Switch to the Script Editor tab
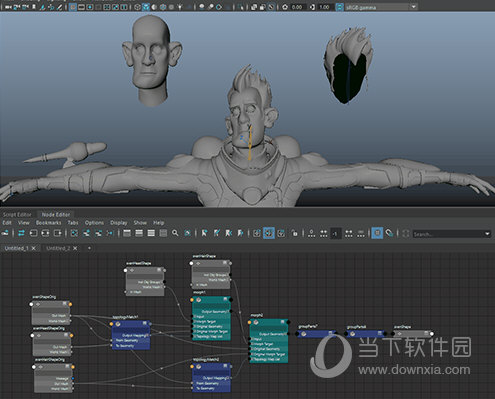Image resolution: width=495 pixels, height=399 pixels. click(x=17, y=215)
